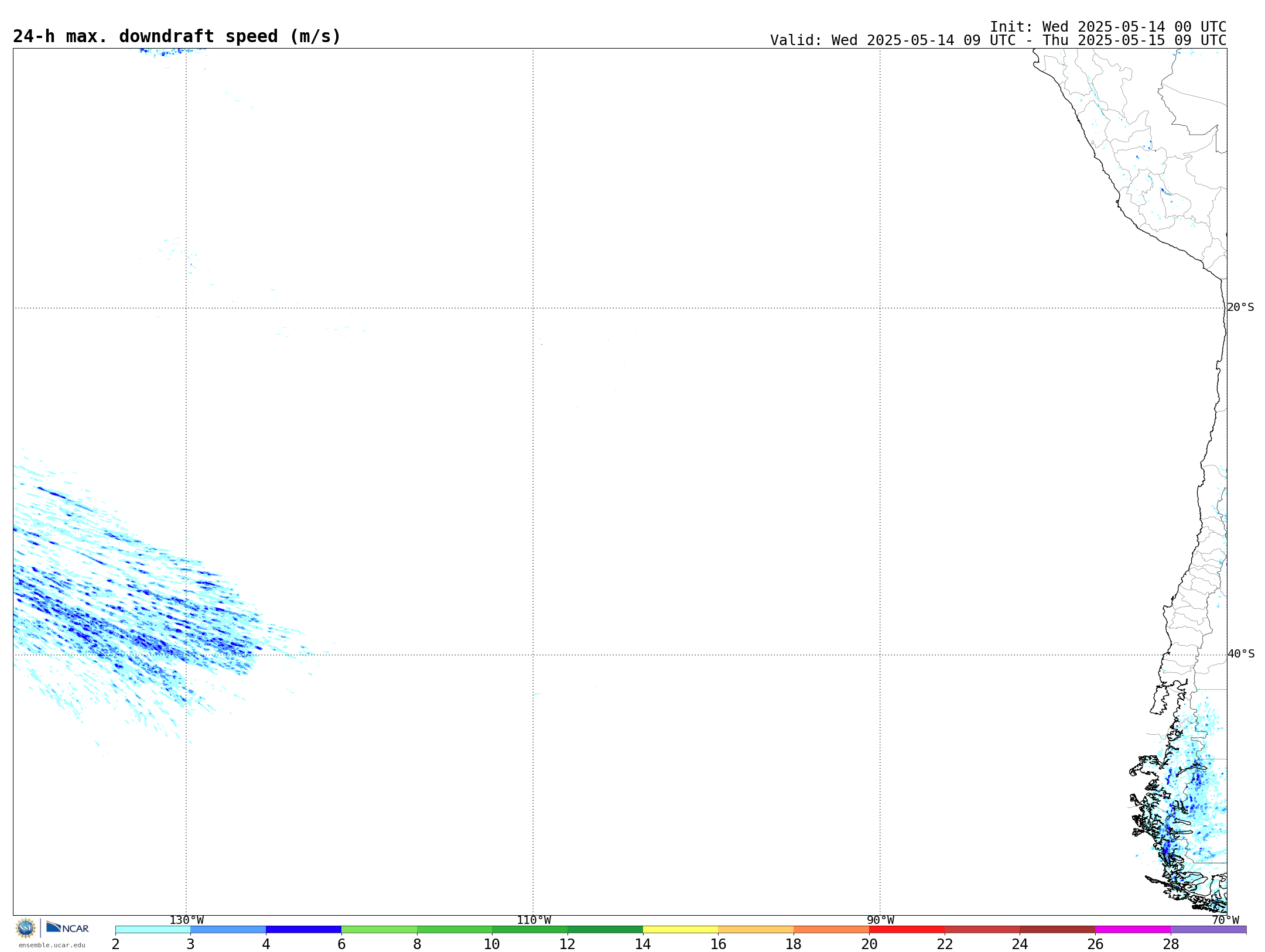
Task: Select the light blue 3-4 colorbar swatch
Action: coord(228,930)
